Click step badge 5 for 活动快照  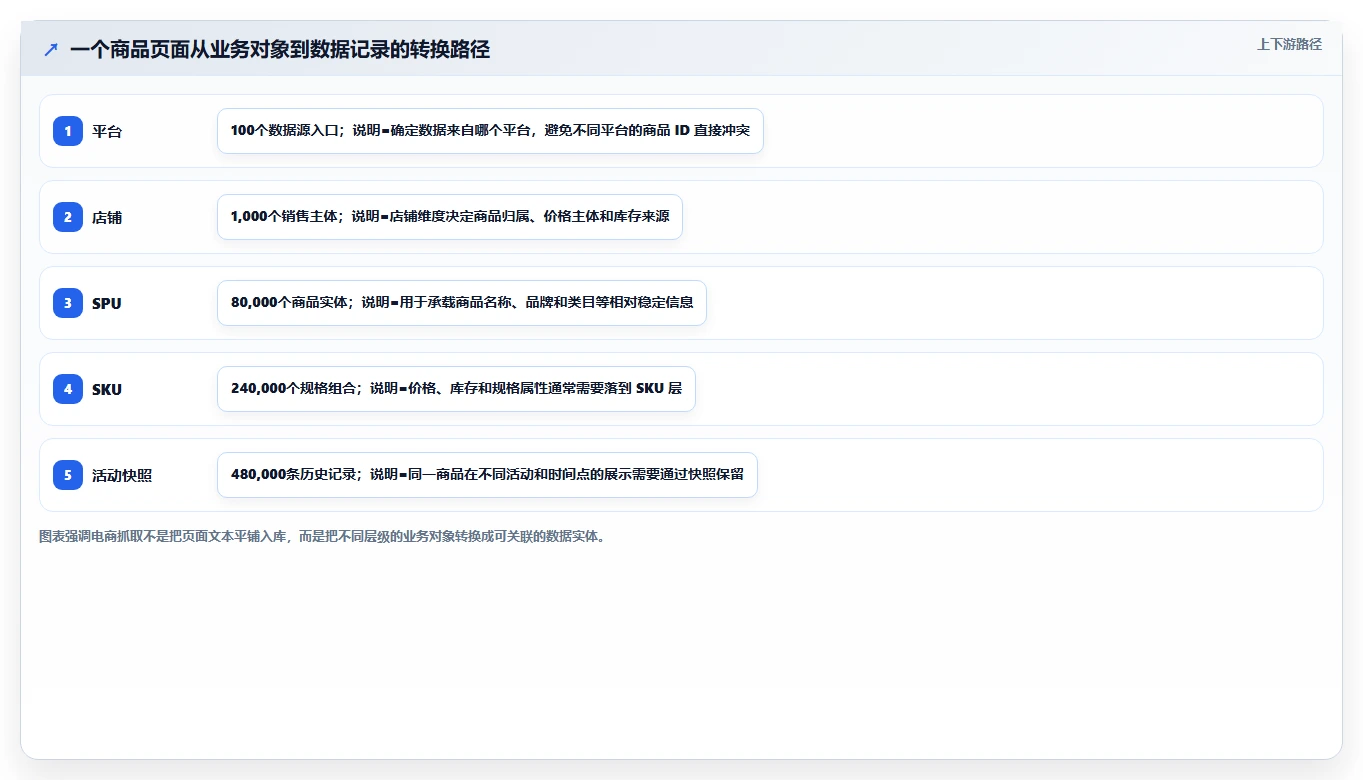(68, 475)
